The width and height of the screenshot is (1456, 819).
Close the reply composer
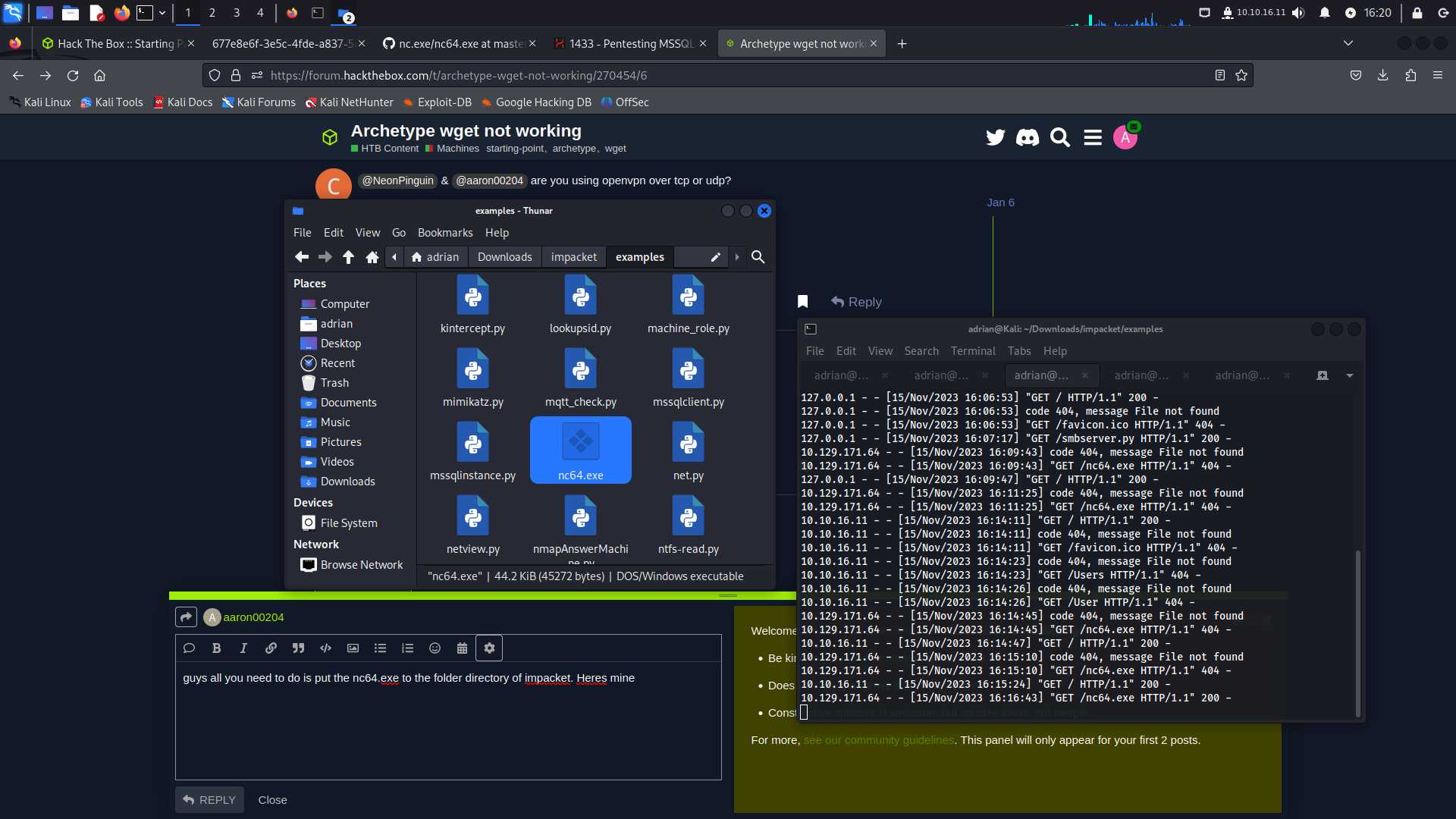coord(272,800)
